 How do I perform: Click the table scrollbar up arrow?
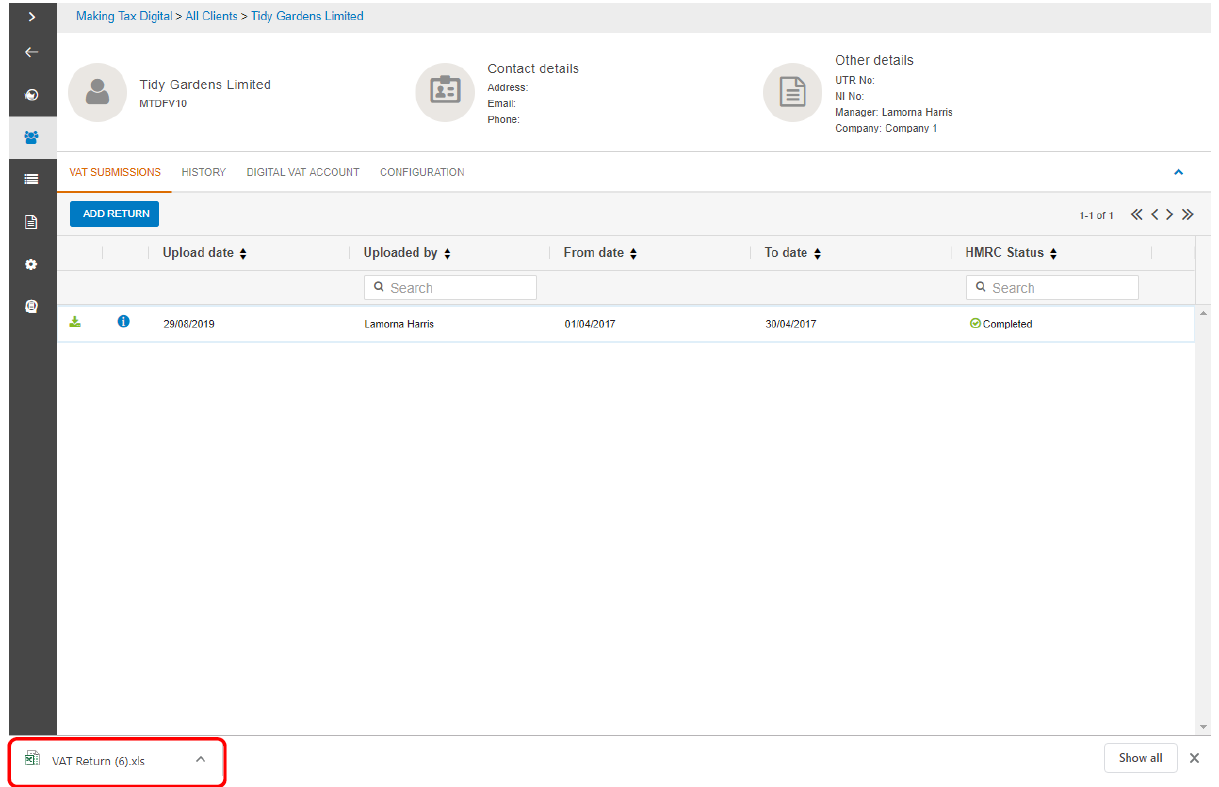1203,314
